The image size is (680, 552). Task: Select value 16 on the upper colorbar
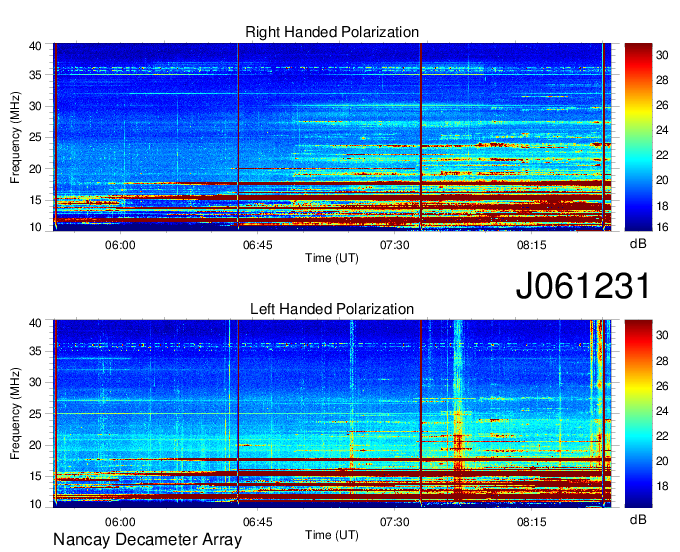point(662,227)
